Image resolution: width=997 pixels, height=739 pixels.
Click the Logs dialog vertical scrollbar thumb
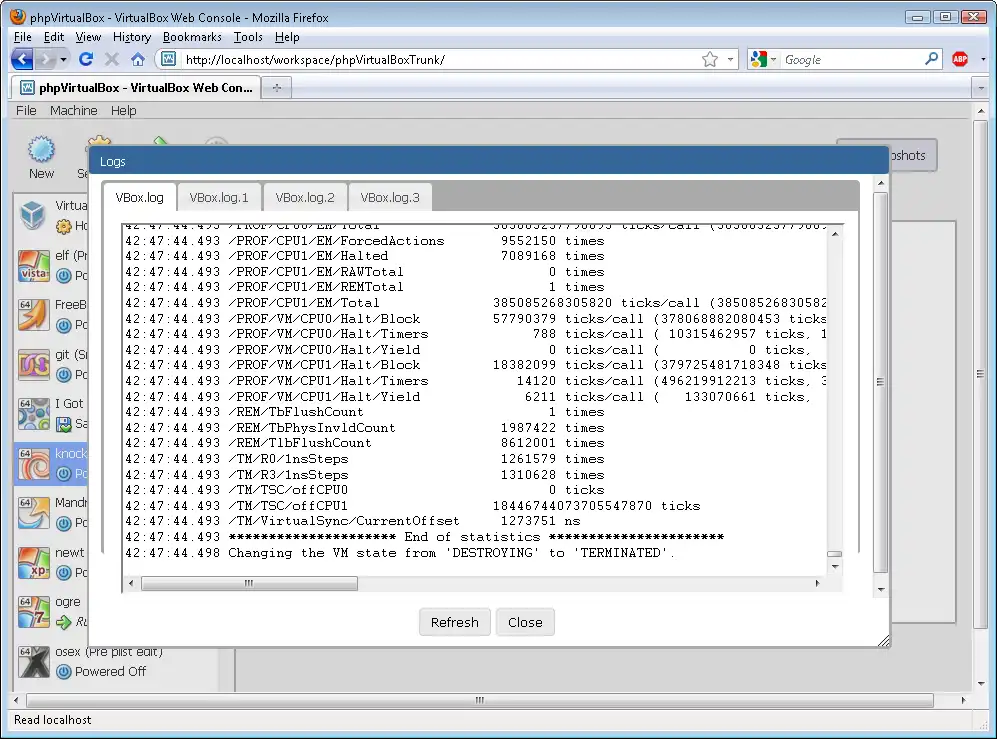pos(880,382)
